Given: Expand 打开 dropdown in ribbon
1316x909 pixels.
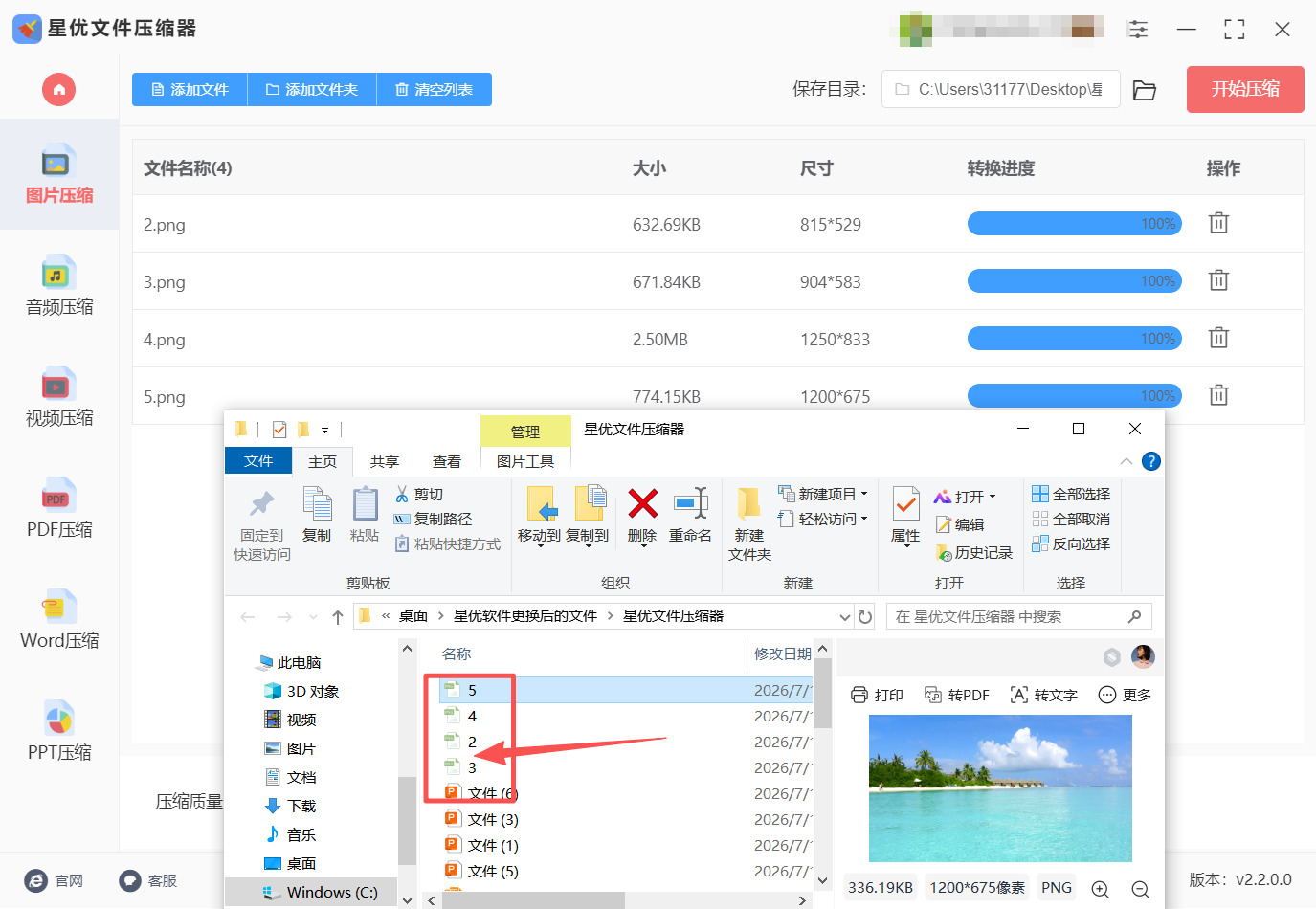Looking at the screenshot, I should (x=993, y=497).
